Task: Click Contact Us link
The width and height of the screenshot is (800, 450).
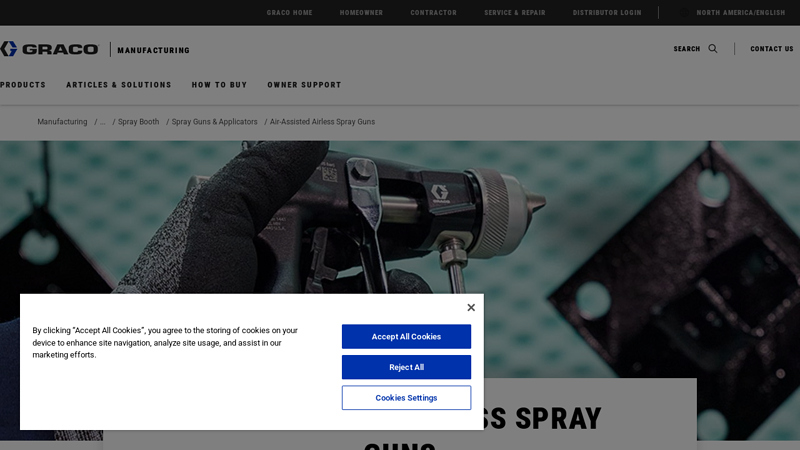Action: click(771, 49)
